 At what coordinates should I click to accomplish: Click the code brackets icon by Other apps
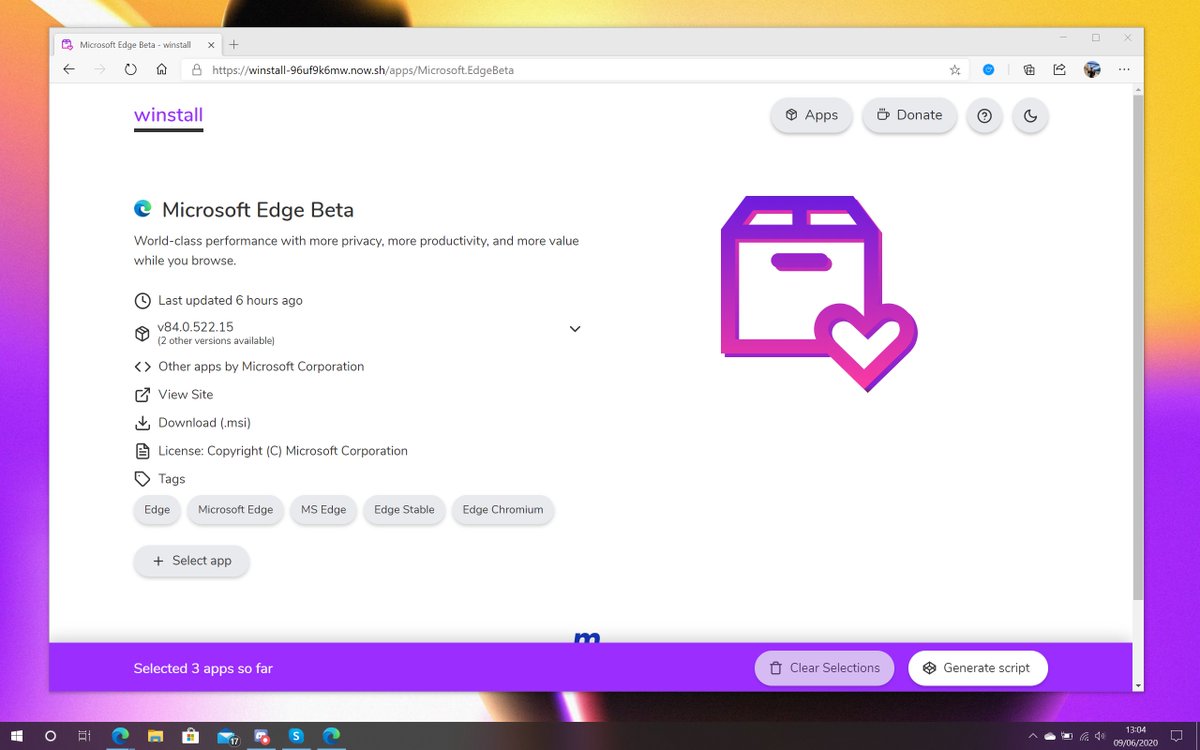click(x=143, y=366)
